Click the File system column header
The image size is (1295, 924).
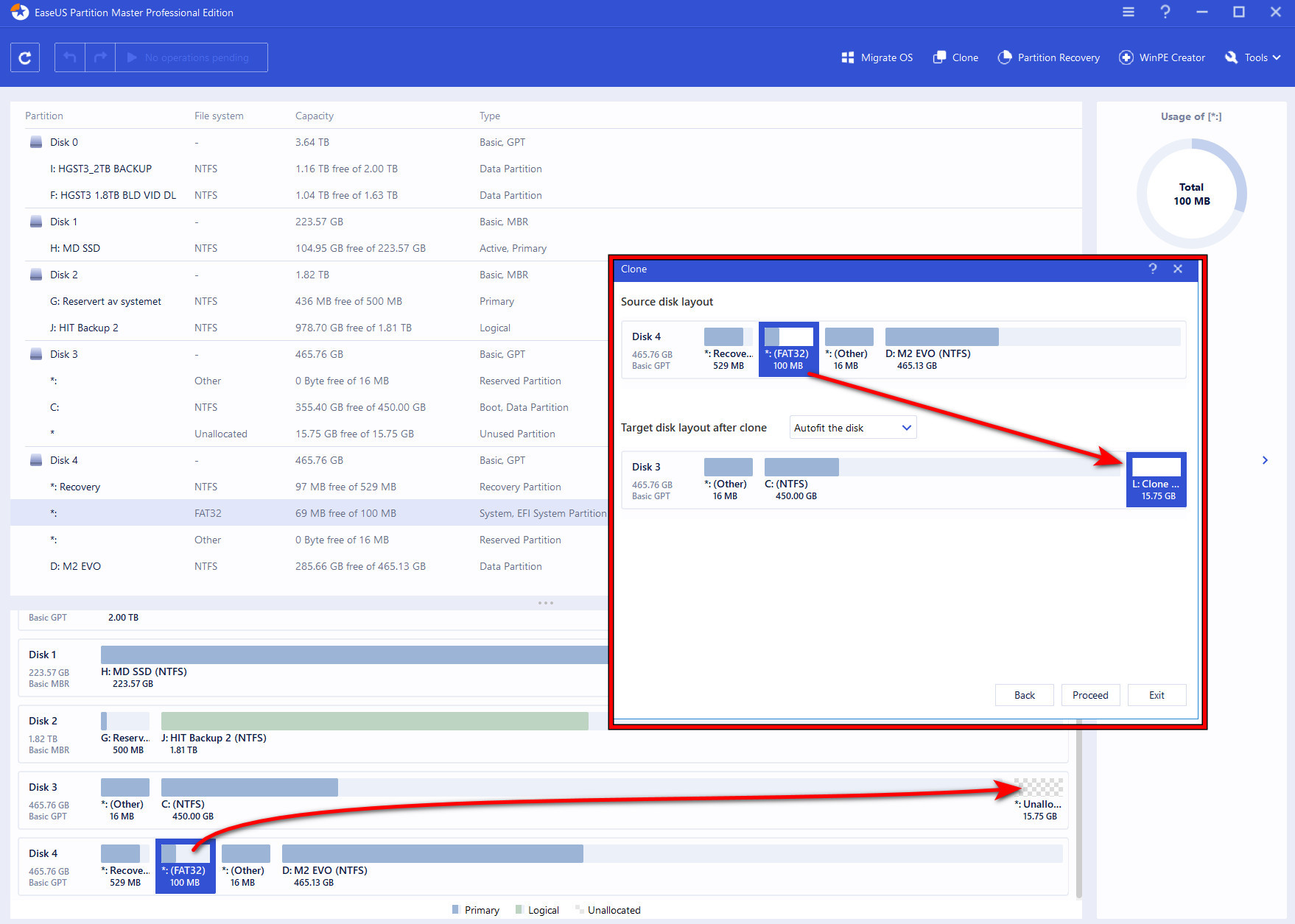pos(219,116)
